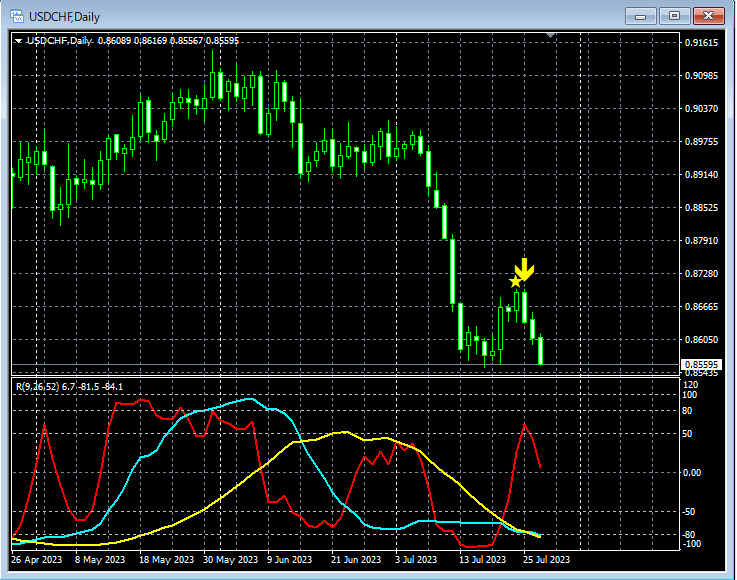The width and height of the screenshot is (737, 580).
Task: Click the 0.89140 price scale value
Action: [x=701, y=174]
